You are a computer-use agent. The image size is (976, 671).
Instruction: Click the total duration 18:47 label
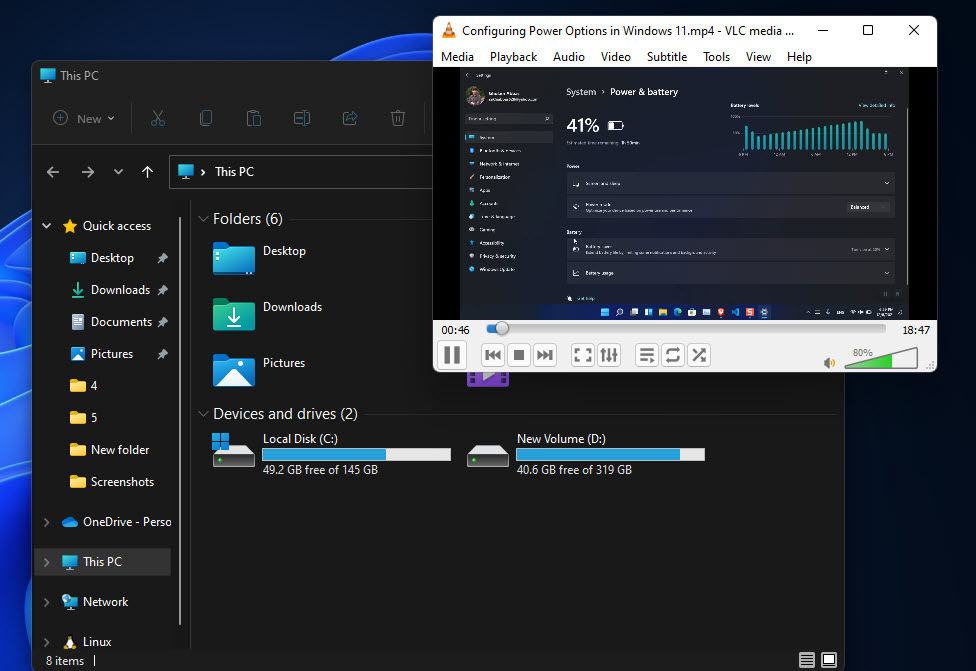tap(916, 330)
